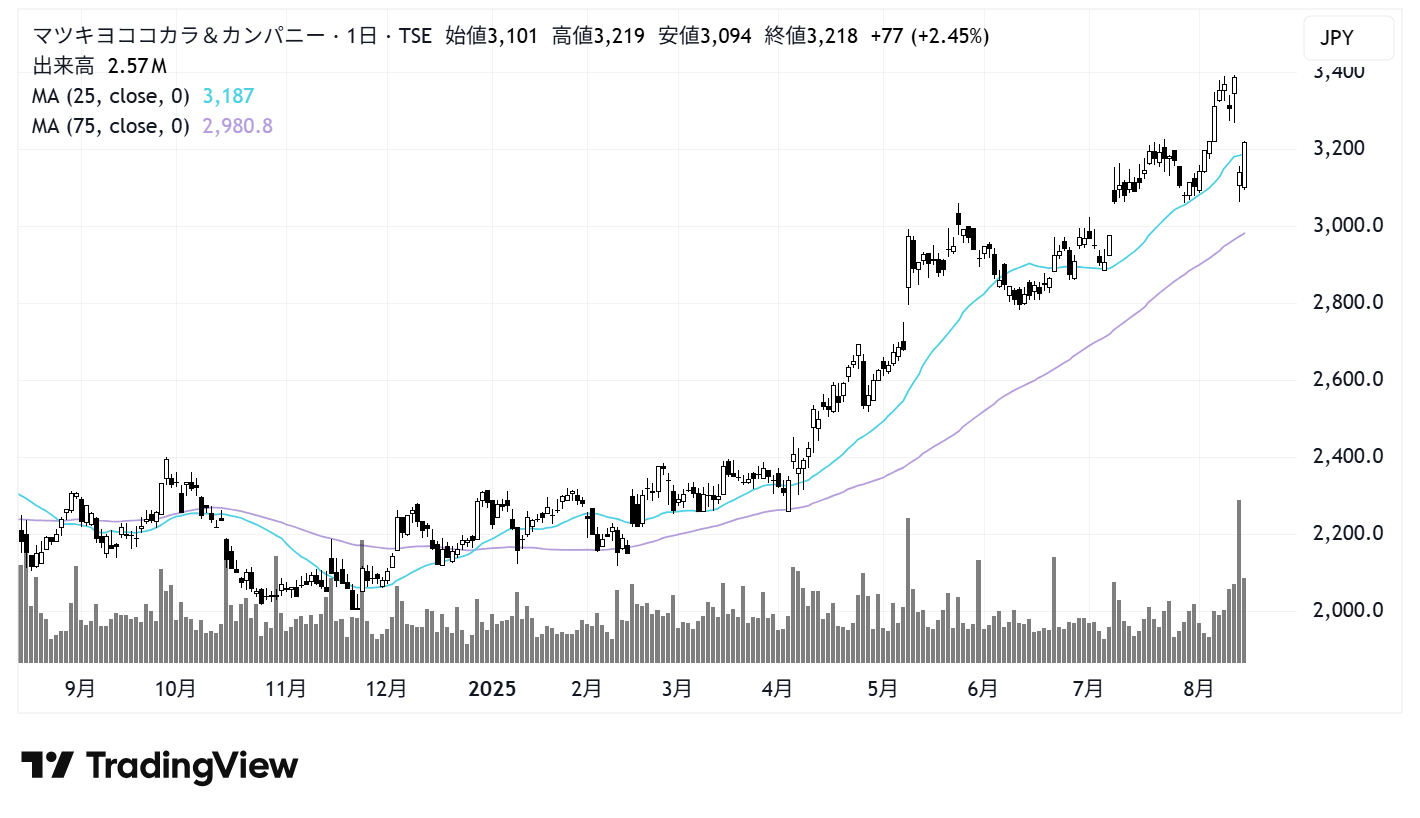The image size is (1420, 818).
Task: Click the 出来高 volume legend label
Action: (x=65, y=67)
